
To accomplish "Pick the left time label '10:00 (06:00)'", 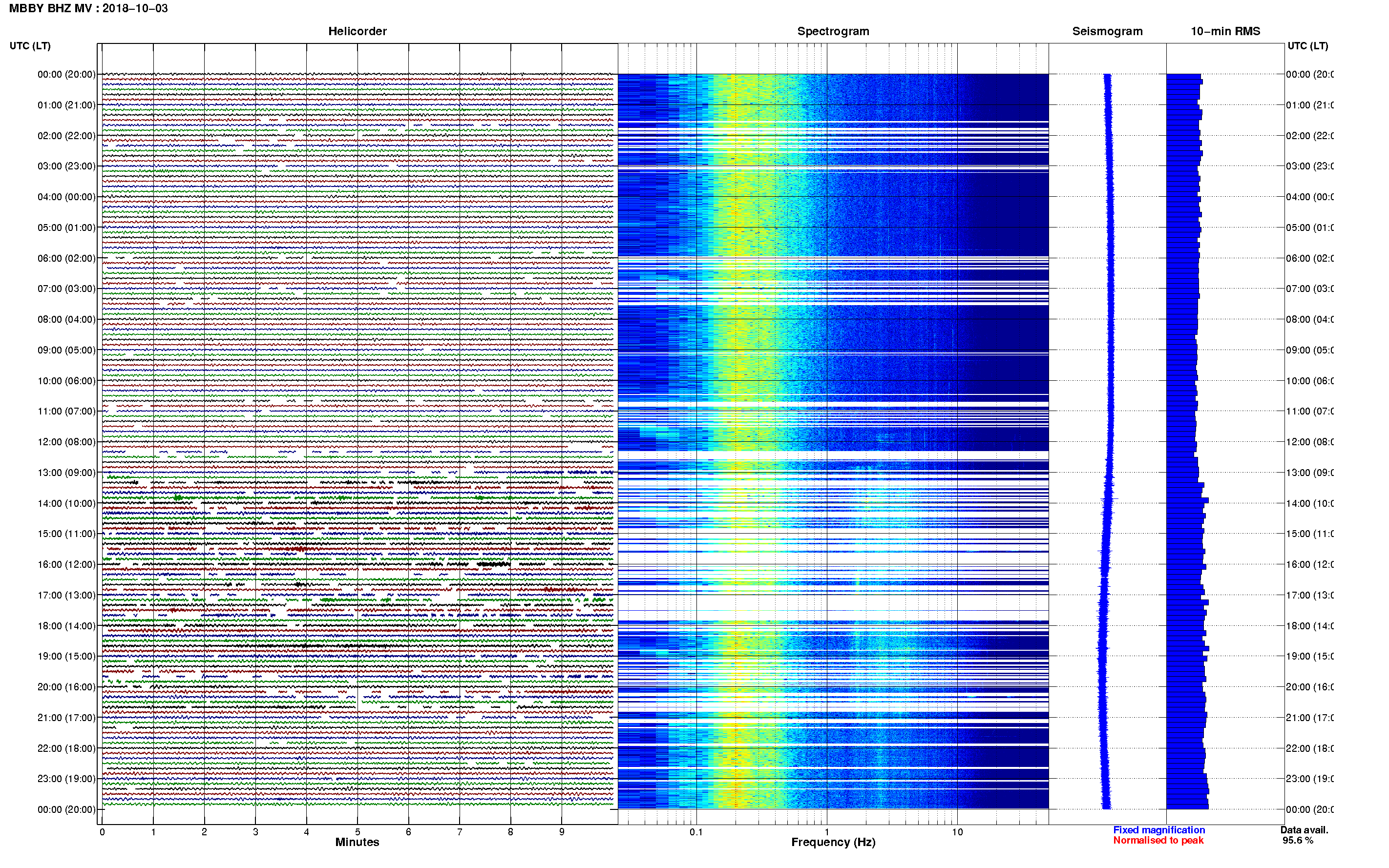I will [66, 381].
